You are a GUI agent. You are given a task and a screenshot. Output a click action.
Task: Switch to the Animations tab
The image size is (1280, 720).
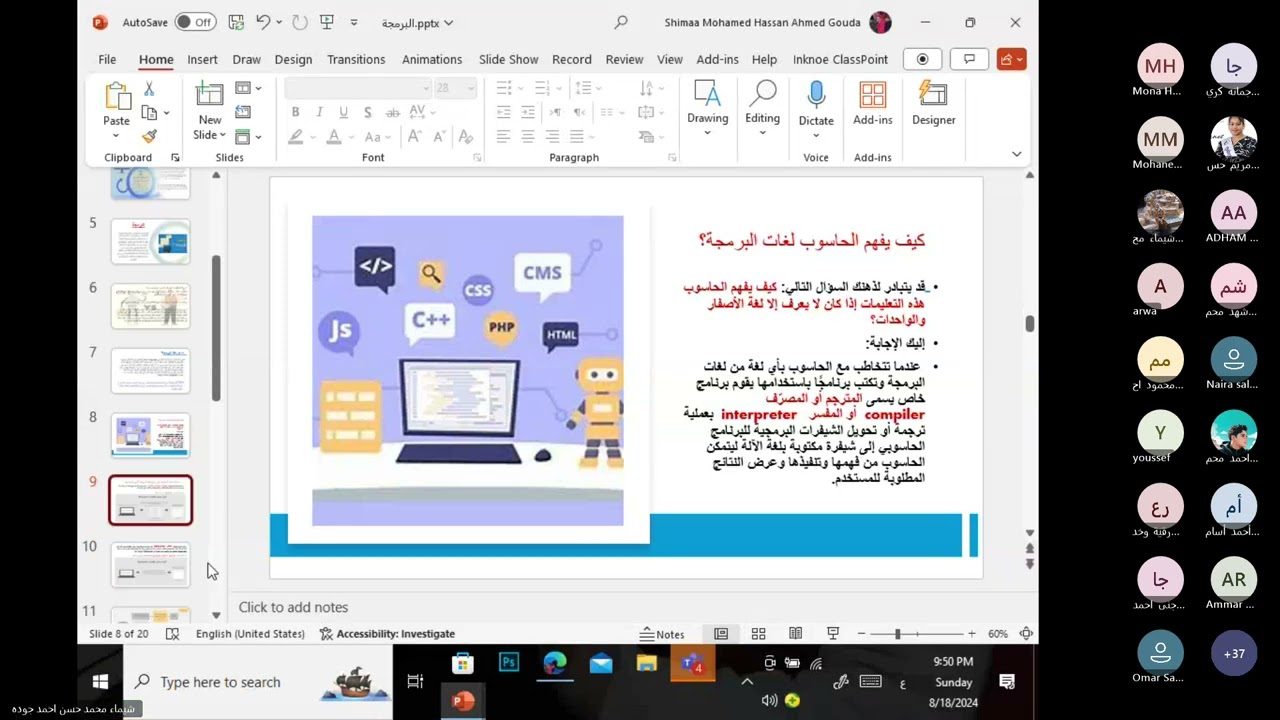(432, 59)
